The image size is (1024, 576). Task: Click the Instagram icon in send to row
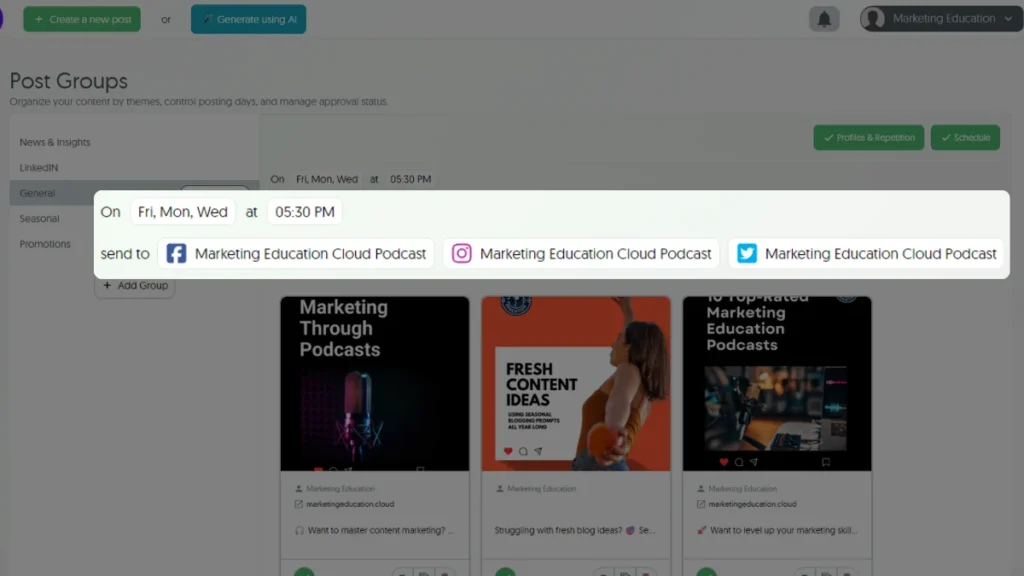[461, 254]
